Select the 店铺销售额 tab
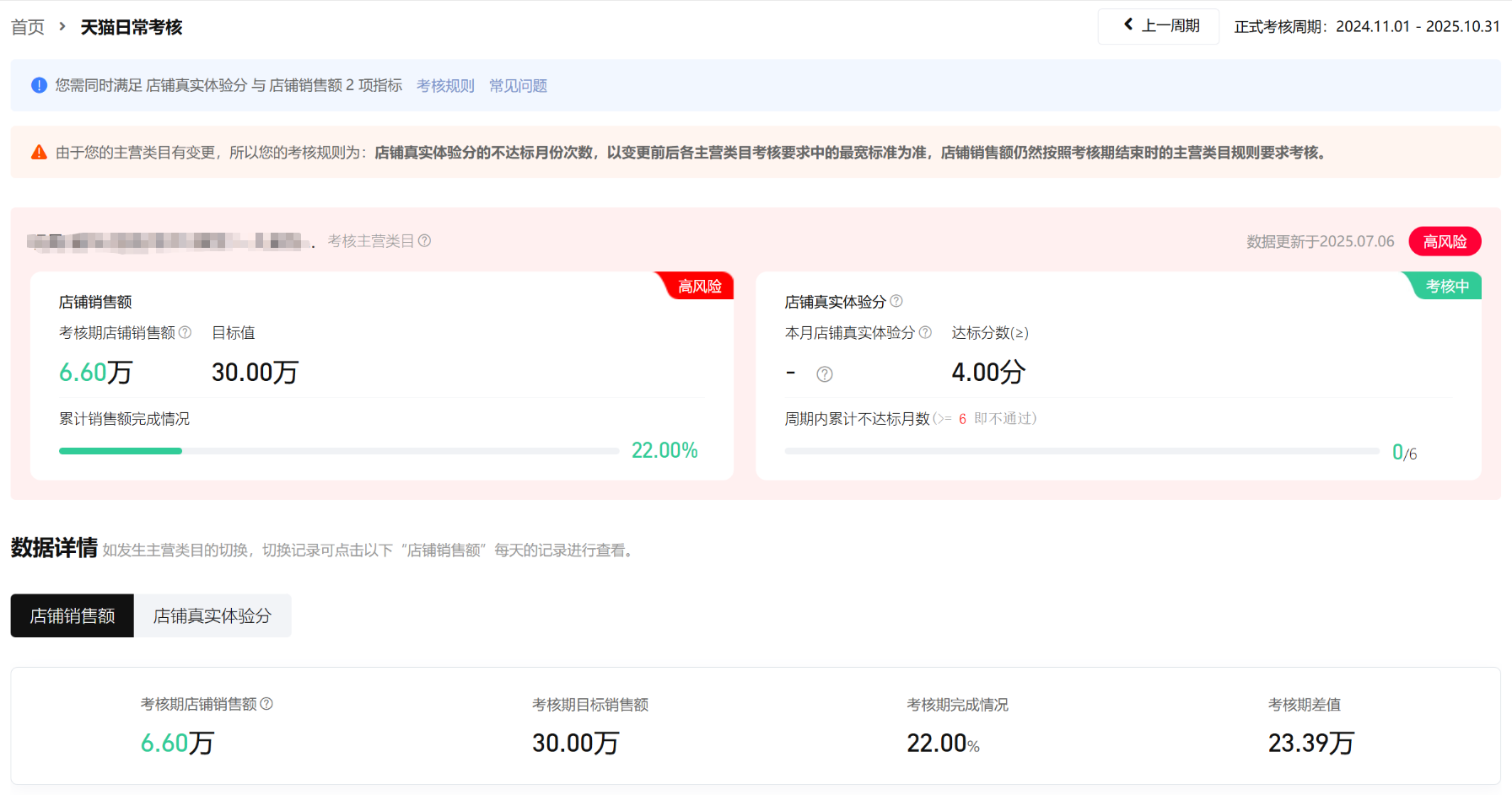The height and width of the screenshot is (795, 1512). [x=73, y=616]
